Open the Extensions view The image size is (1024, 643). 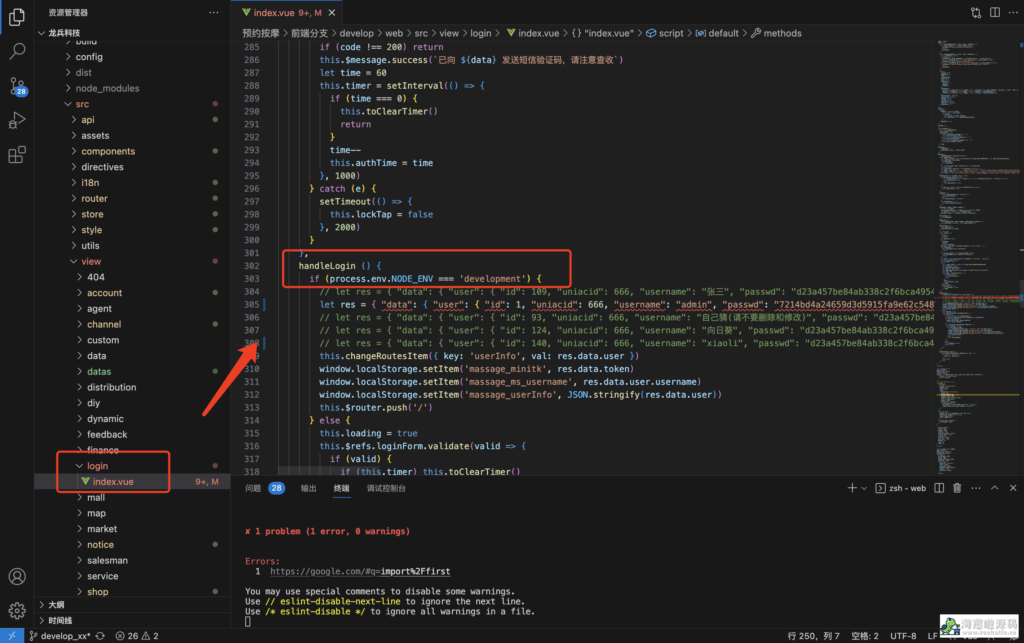click(17, 155)
